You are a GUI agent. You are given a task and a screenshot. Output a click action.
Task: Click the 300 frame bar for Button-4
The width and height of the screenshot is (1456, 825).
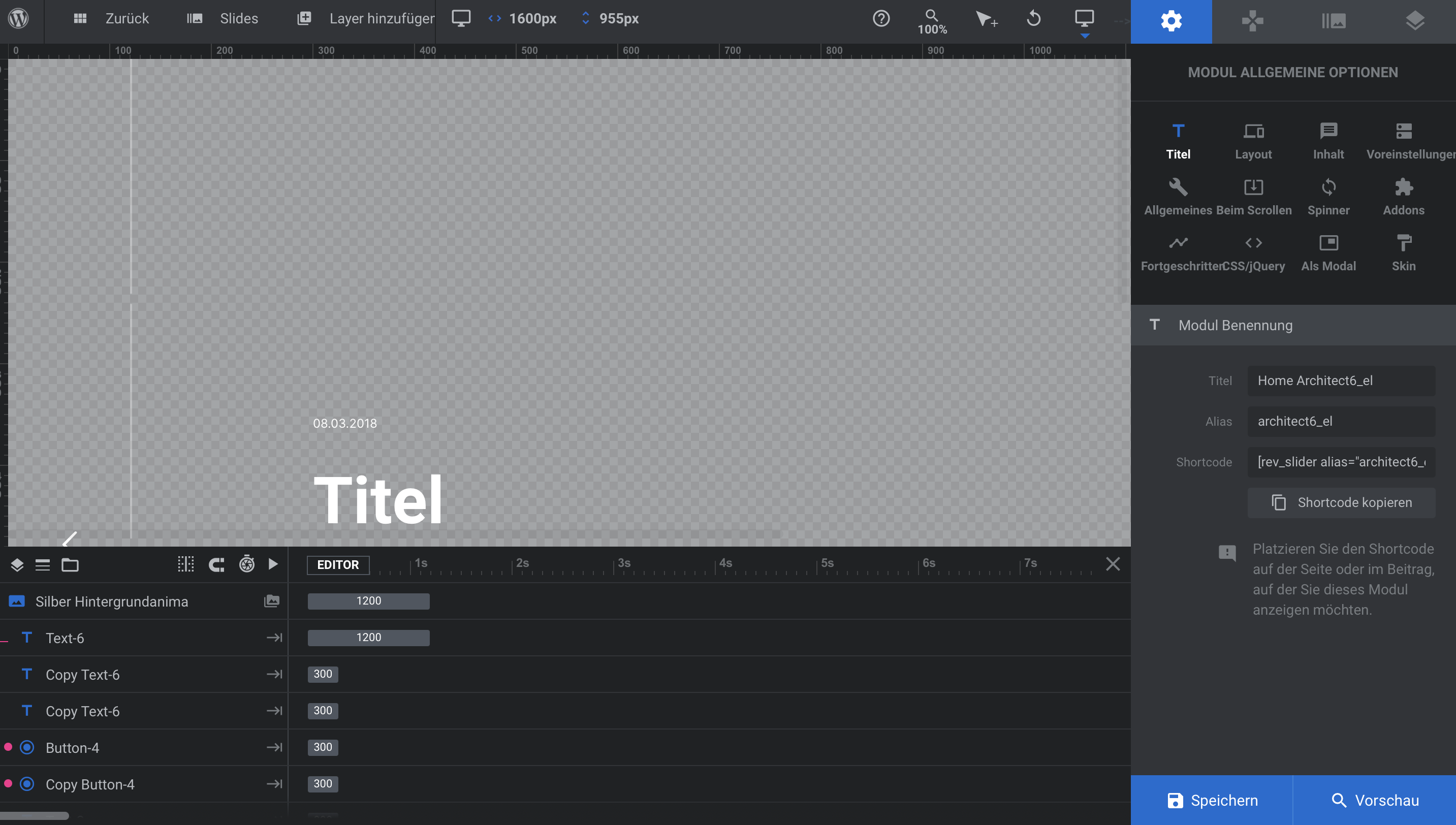point(323,747)
